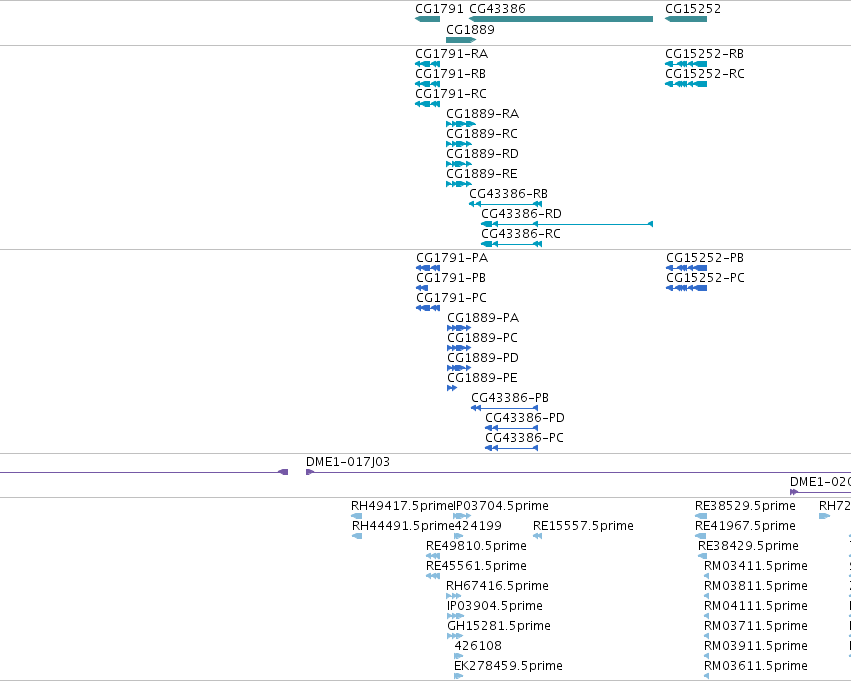The image size is (851, 681).
Task: Open transcript CG15252-RB
Action: tap(704, 54)
